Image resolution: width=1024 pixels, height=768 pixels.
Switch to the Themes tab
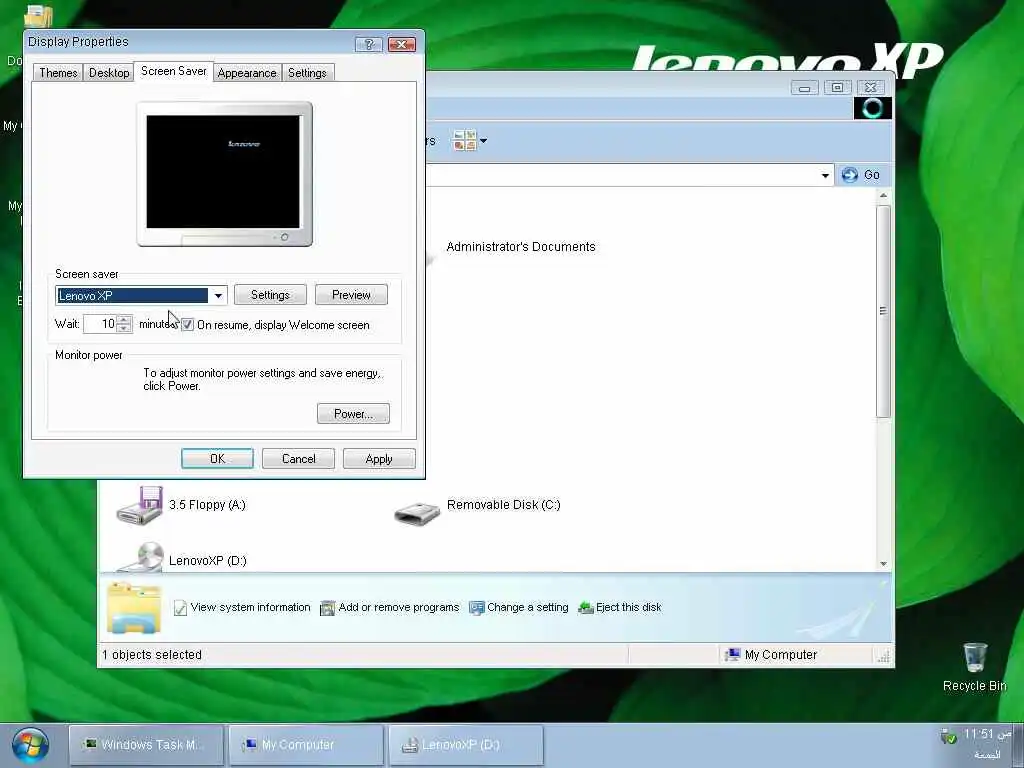pos(58,72)
